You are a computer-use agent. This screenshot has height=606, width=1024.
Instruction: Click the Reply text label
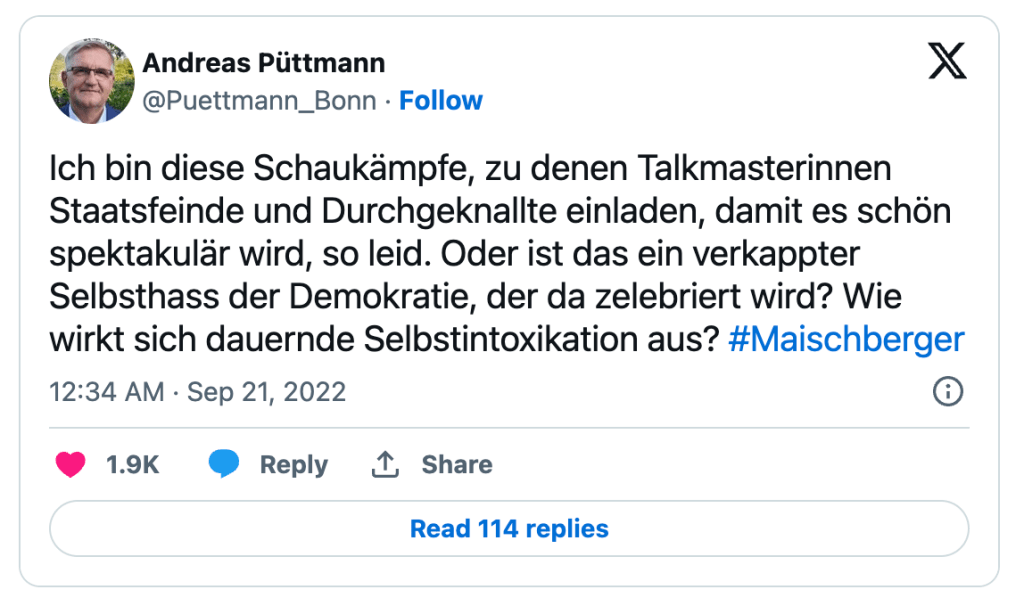click(x=293, y=465)
